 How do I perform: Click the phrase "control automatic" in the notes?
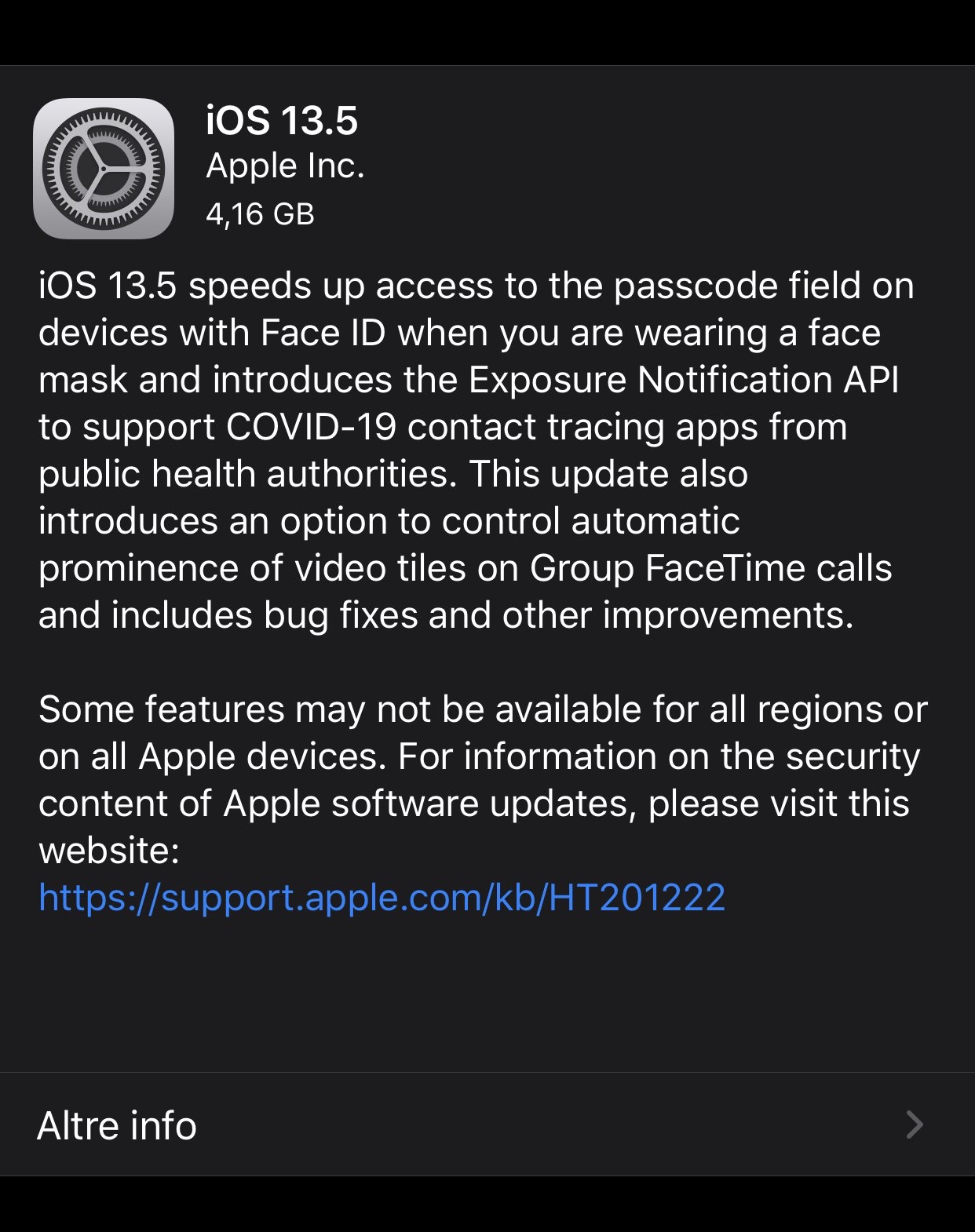point(591,521)
